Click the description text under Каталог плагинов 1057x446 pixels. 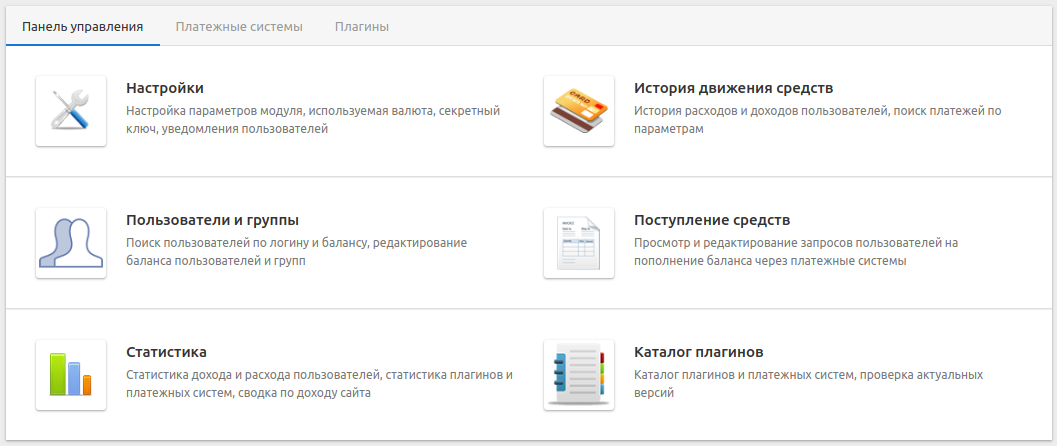(x=808, y=384)
